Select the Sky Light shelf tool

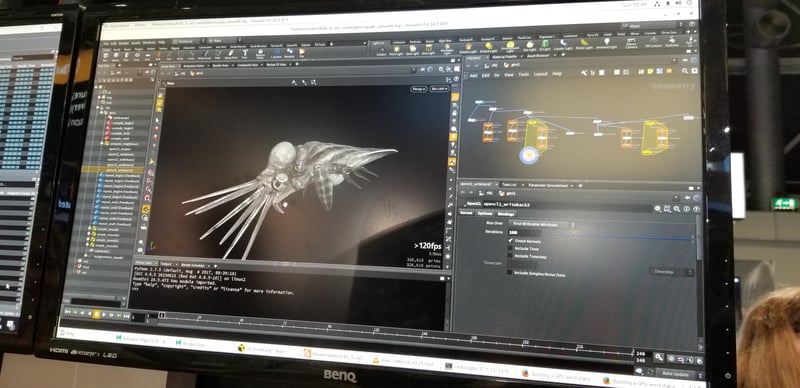[x=530, y=46]
